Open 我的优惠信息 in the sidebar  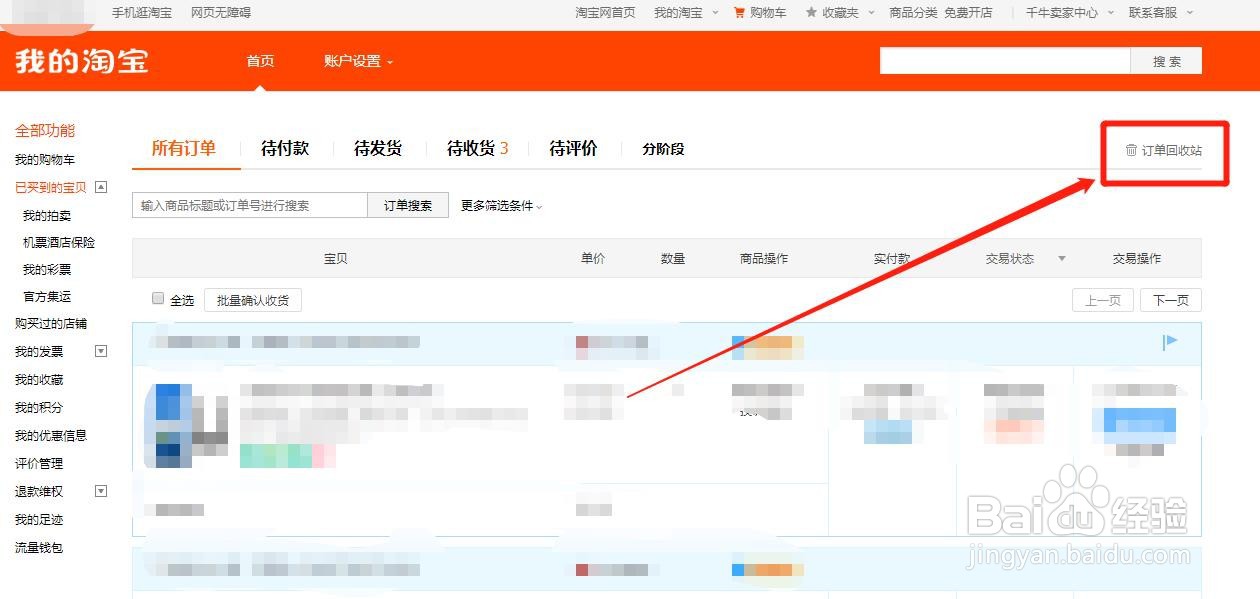coord(50,436)
